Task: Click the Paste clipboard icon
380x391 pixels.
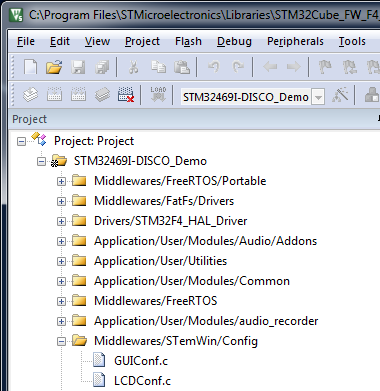Action: click(182, 67)
